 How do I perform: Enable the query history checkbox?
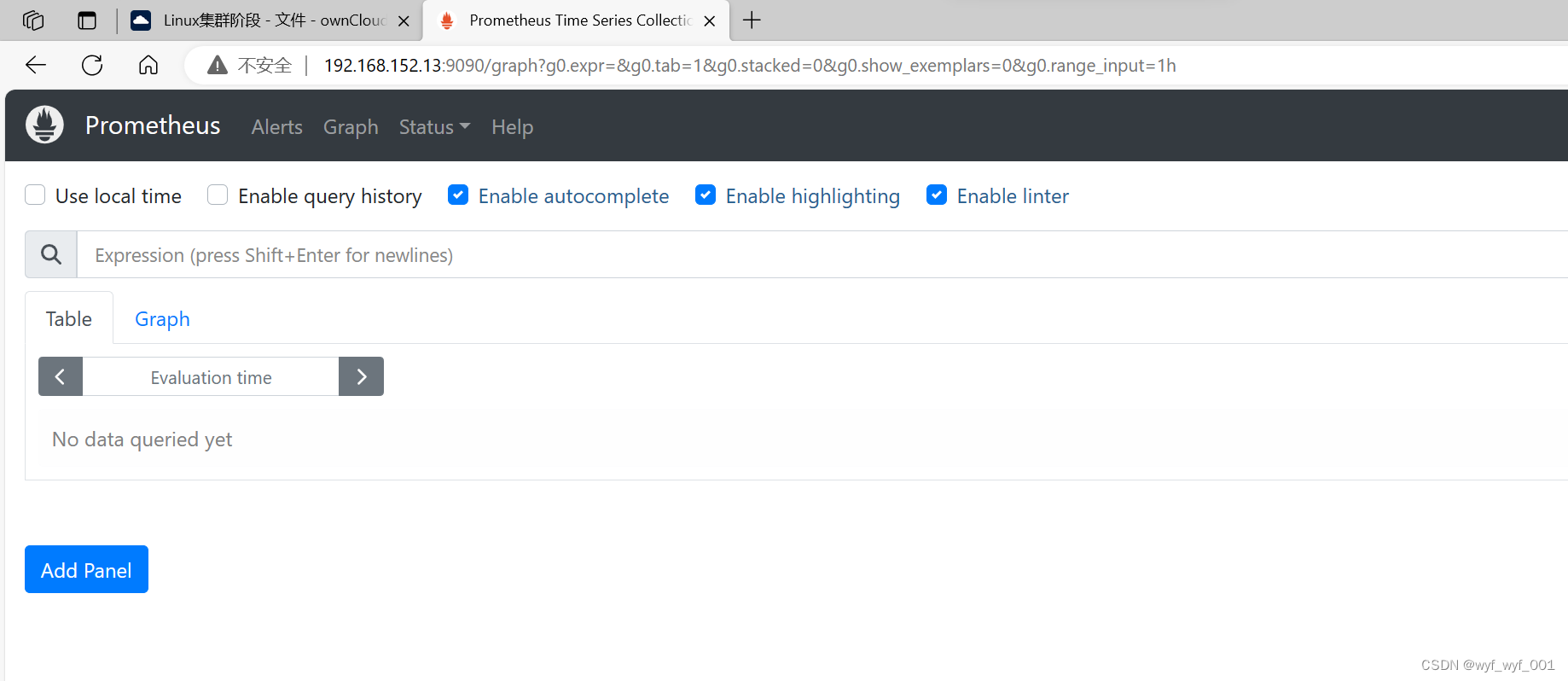click(218, 195)
